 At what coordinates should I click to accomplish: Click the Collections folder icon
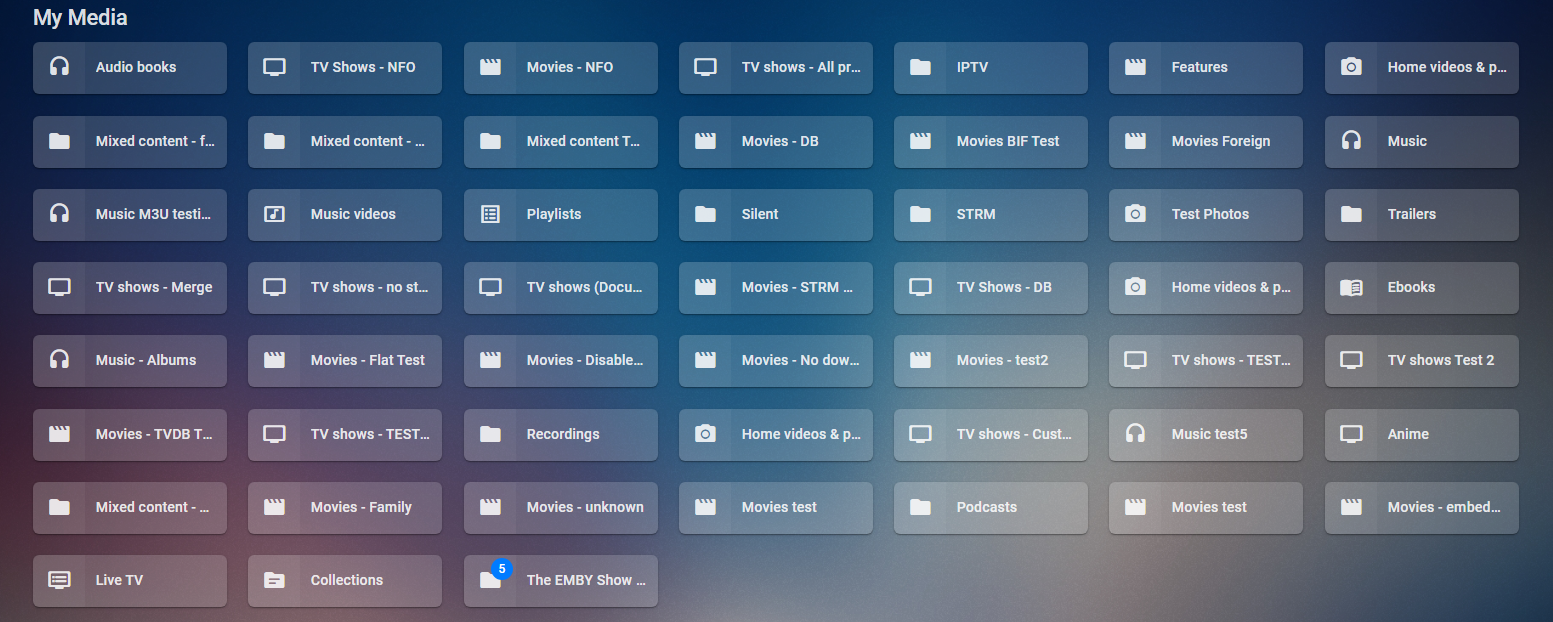(274, 580)
